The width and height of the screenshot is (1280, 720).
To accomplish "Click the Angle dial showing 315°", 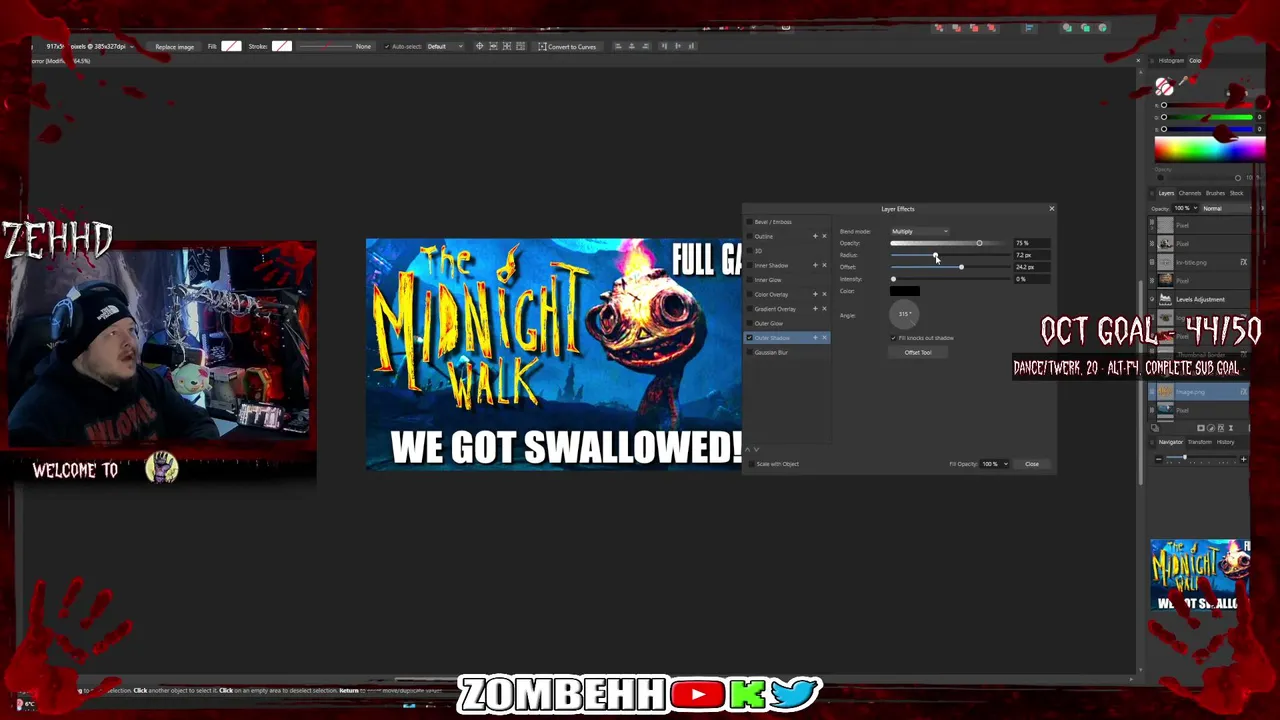I will (904, 314).
